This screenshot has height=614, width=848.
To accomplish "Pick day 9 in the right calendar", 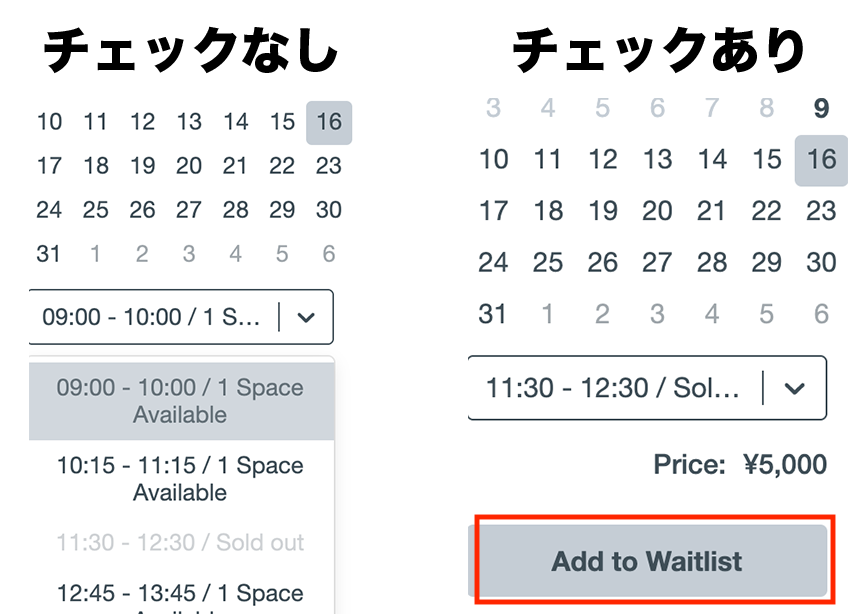I will coord(821,108).
